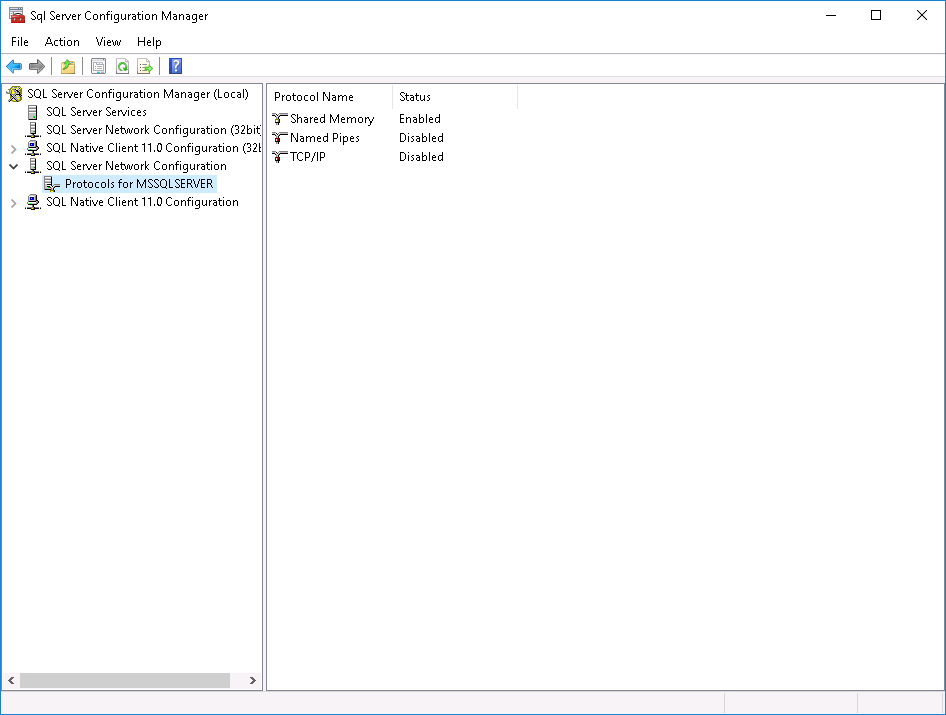This screenshot has height=715, width=946.
Task: Click the SQL Server Configuration Manager root icon
Action: click(15, 94)
